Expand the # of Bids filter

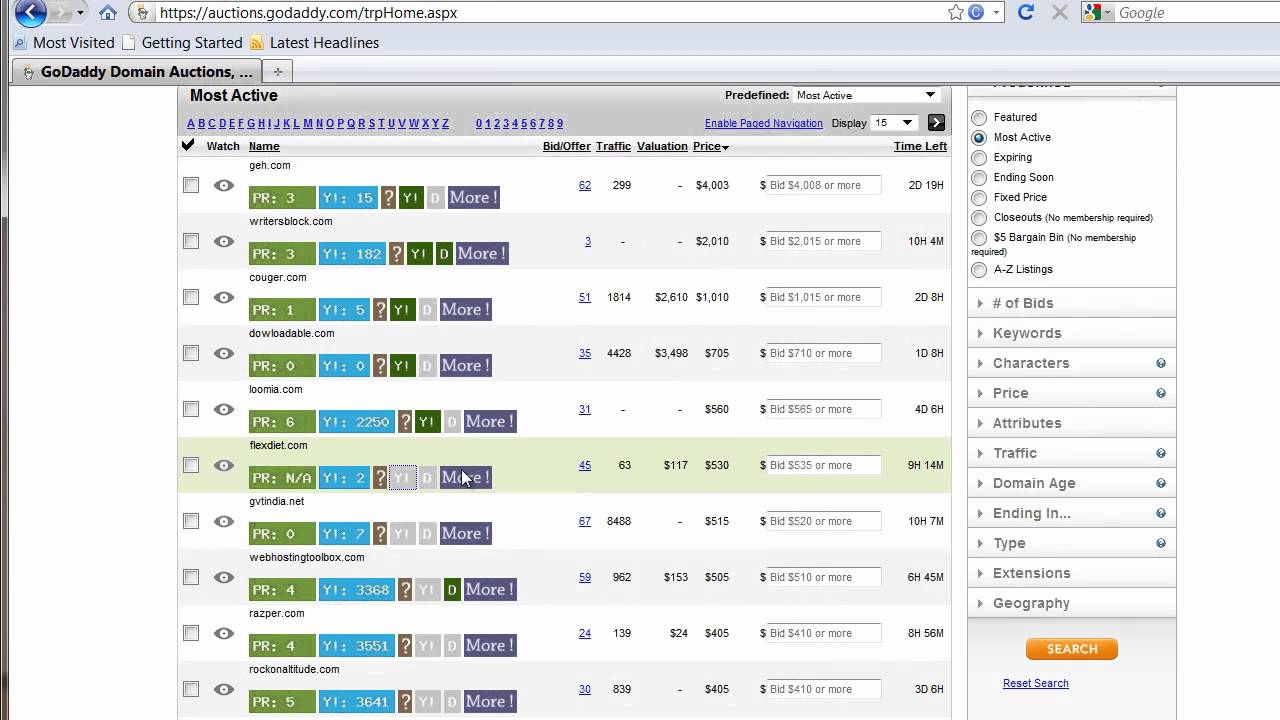point(1072,303)
